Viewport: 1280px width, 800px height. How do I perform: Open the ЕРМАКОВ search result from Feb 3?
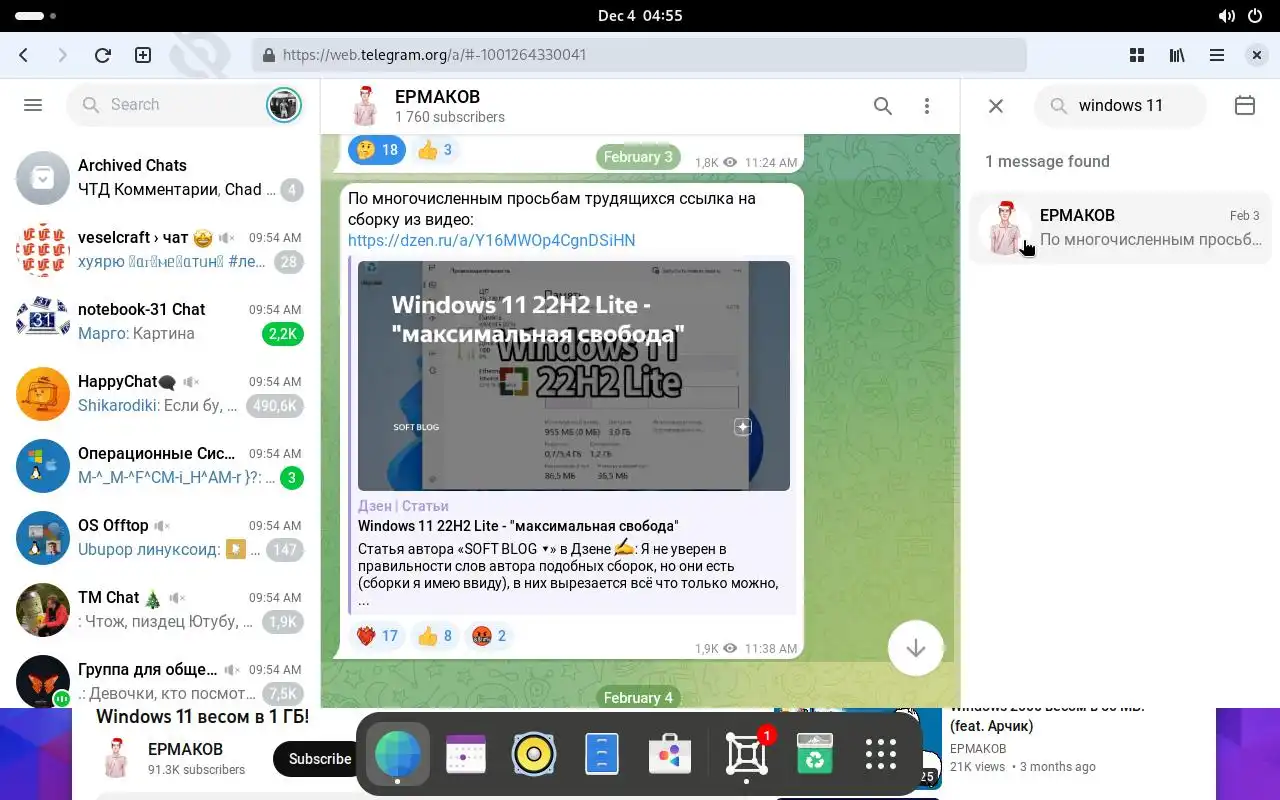[1120, 227]
